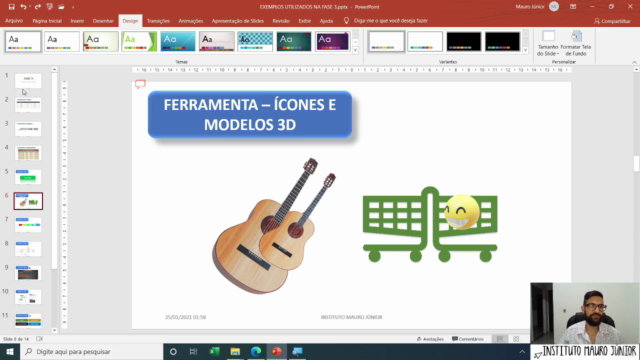Expand the Variantes gallery More arrow
Viewport: 640px width, 360px height.
(526, 51)
